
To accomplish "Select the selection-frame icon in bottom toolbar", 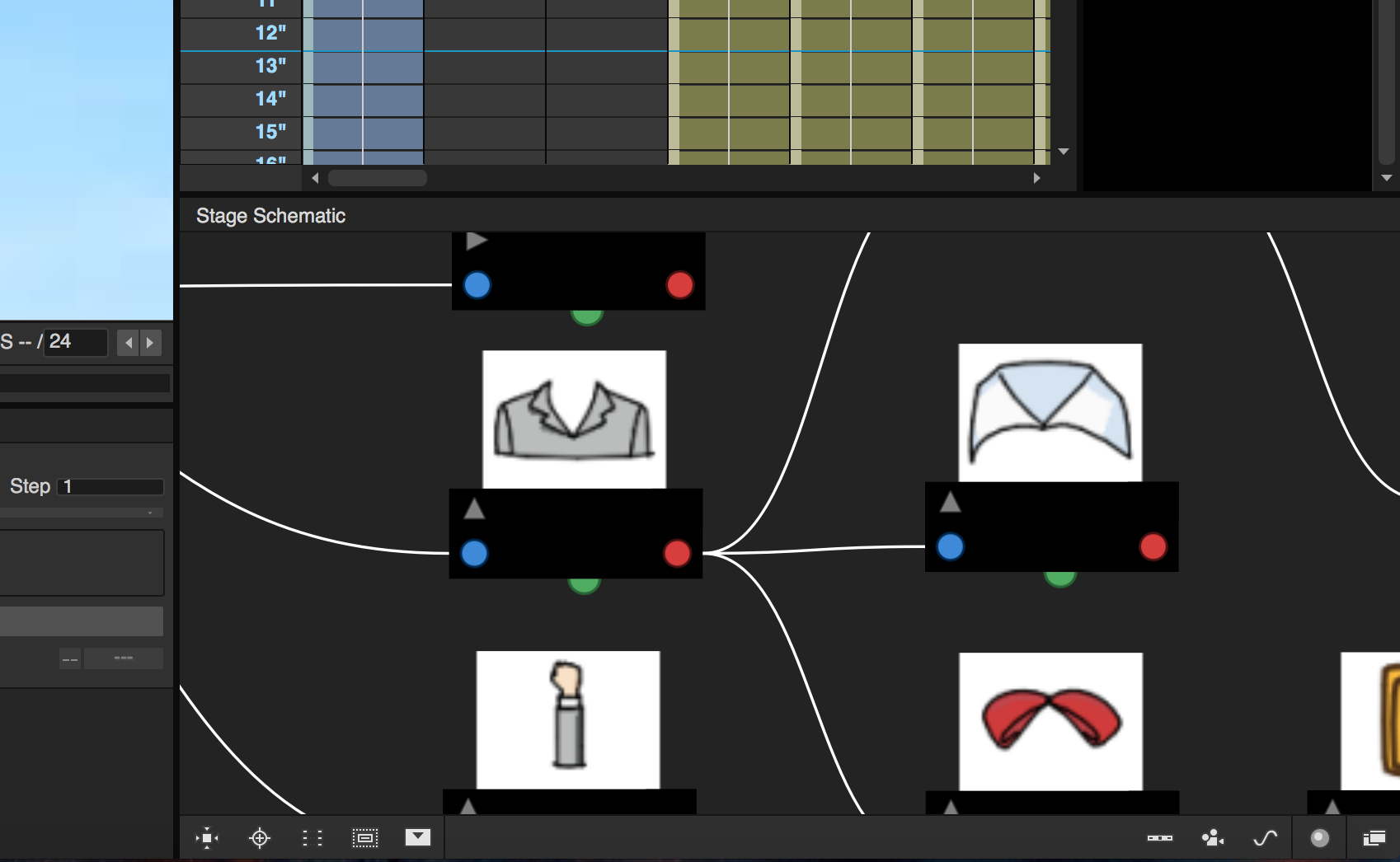I will [365, 837].
